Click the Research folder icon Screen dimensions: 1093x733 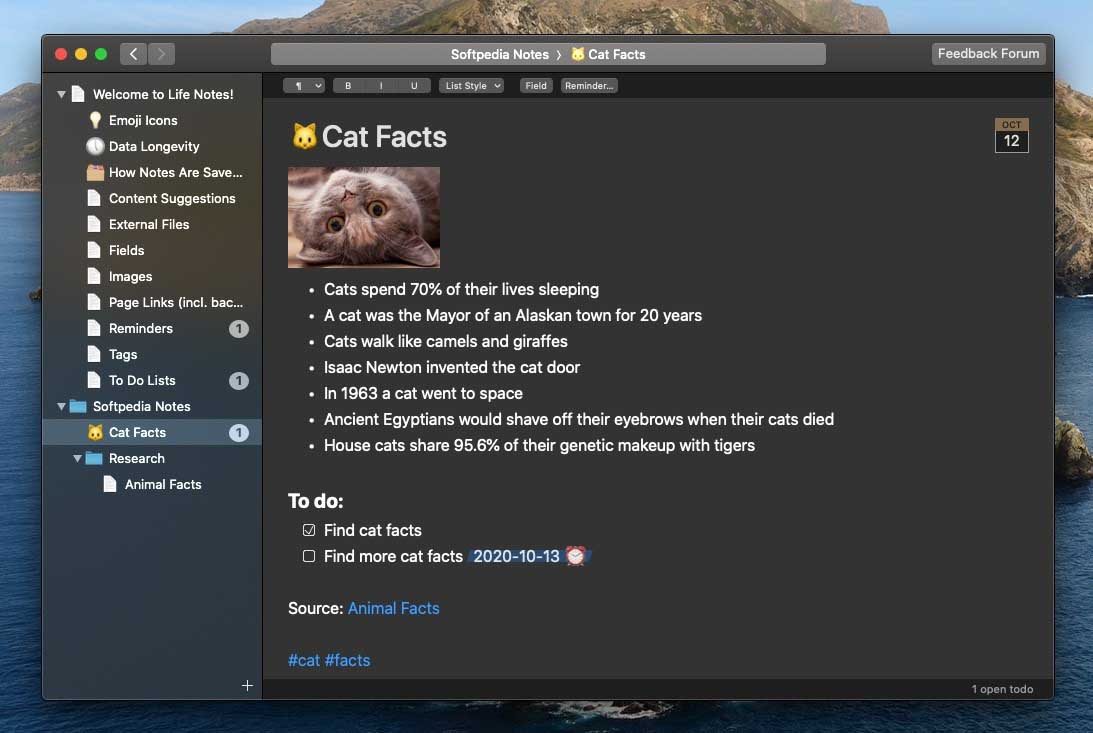tap(94, 458)
